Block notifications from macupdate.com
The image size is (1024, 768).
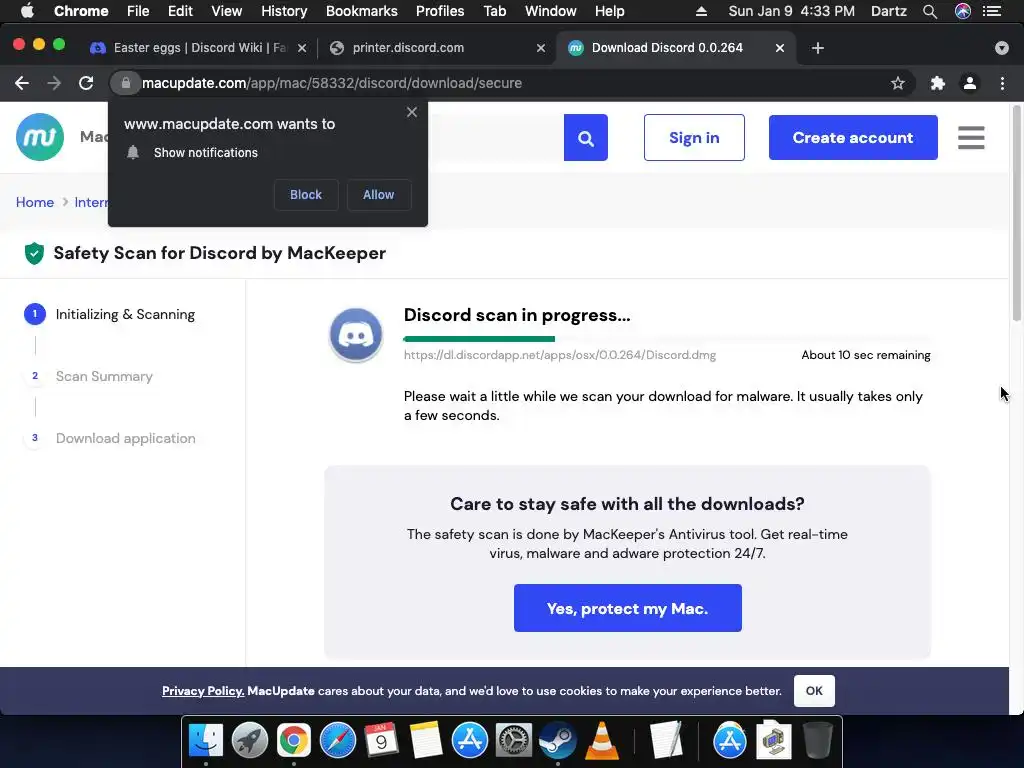click(x=306, y=195)
